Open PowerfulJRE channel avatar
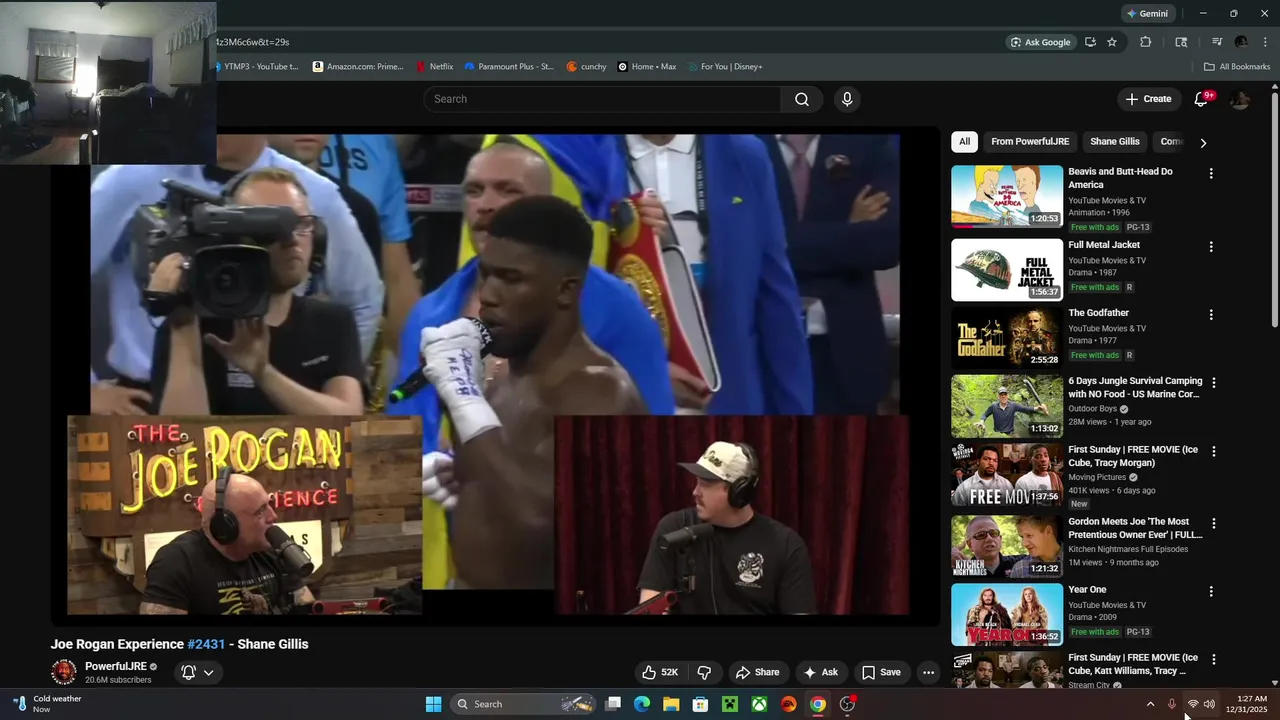This screenshot has height=720, width=1280. tap(64, 672)
